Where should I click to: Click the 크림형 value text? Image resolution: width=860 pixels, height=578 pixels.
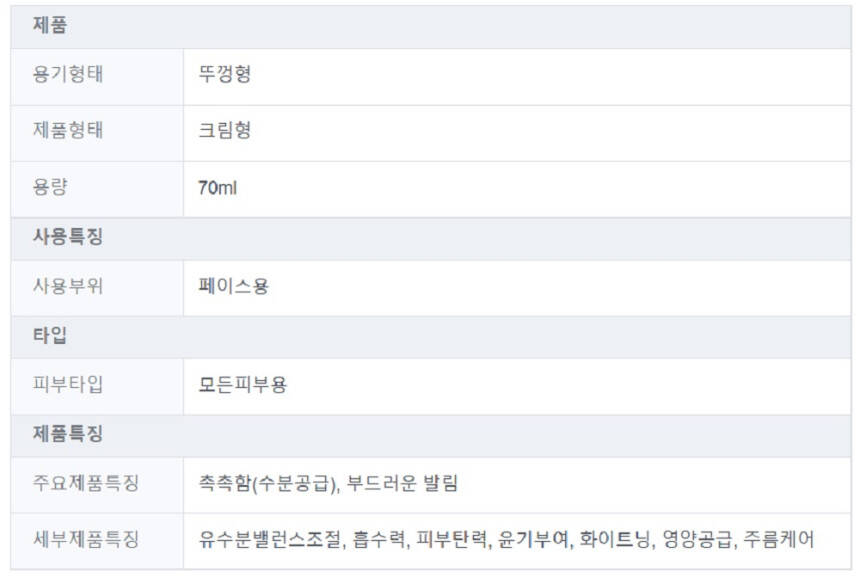click(x=224, y=131)
